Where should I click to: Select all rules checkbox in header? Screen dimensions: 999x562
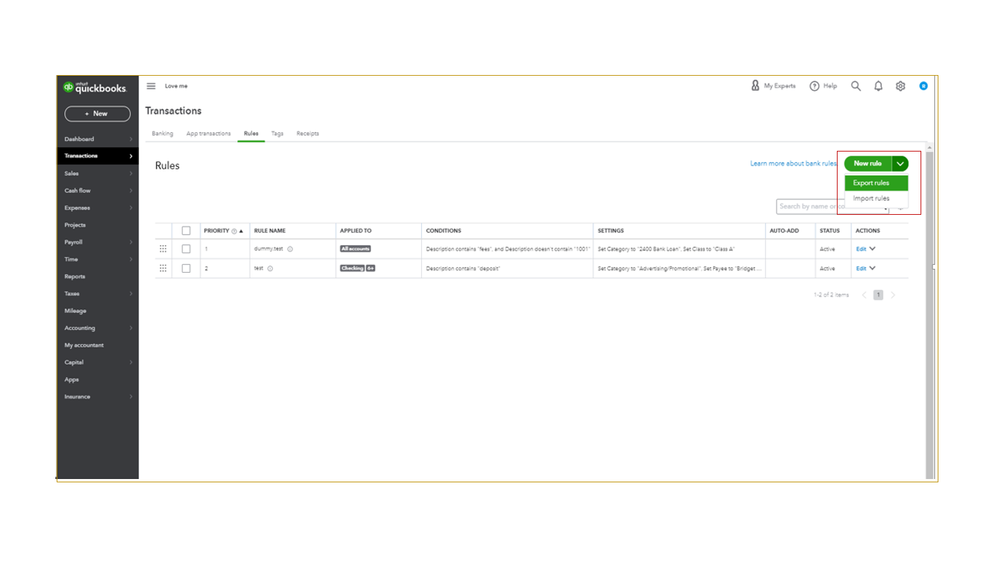[186, 231]
